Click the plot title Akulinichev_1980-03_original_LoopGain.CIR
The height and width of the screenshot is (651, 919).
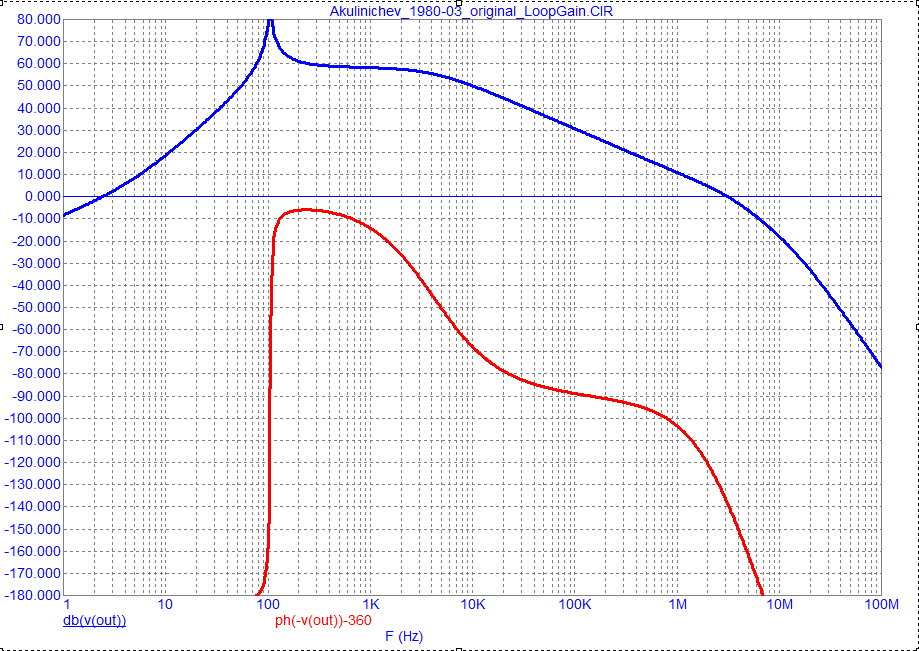point(471,11)
